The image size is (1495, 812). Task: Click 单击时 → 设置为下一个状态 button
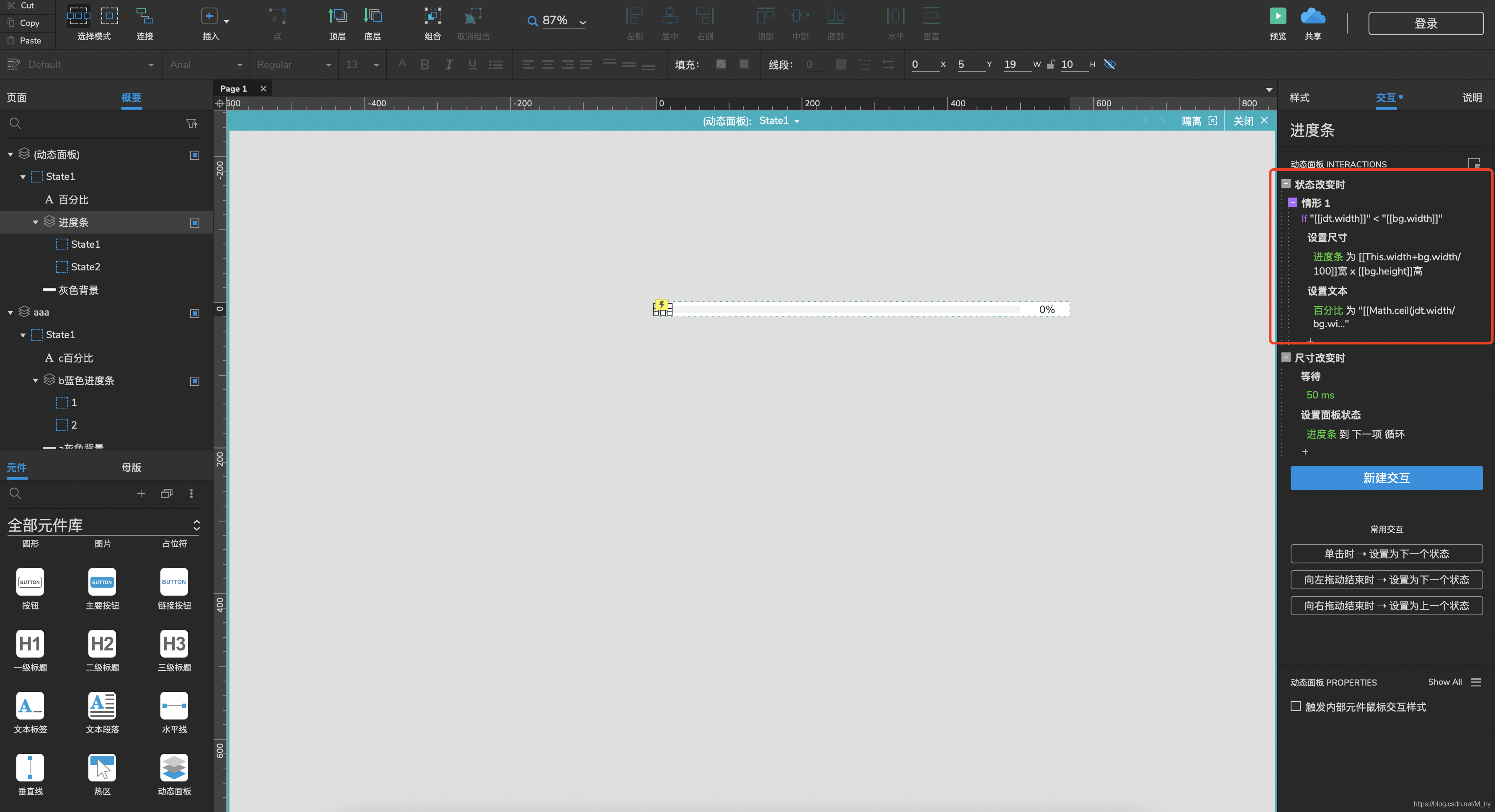(1386, 554)
